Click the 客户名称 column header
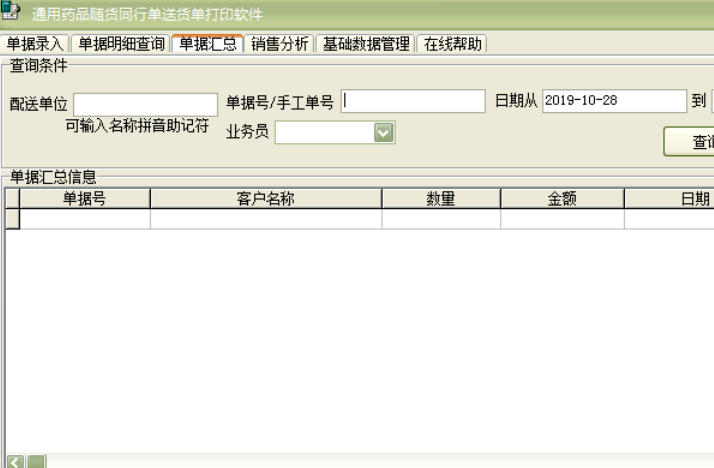714x468 pixels. (265, 198)
